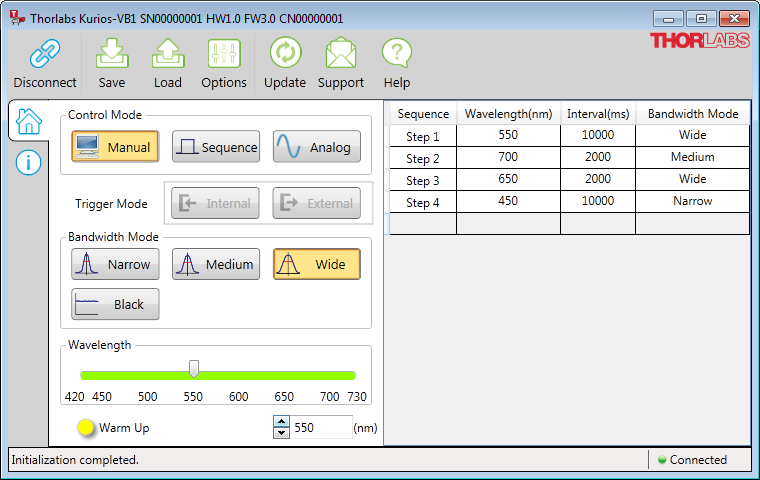Click Step 2 bandwidth cell Medium

pyautogui.click(x=693, y=157)
